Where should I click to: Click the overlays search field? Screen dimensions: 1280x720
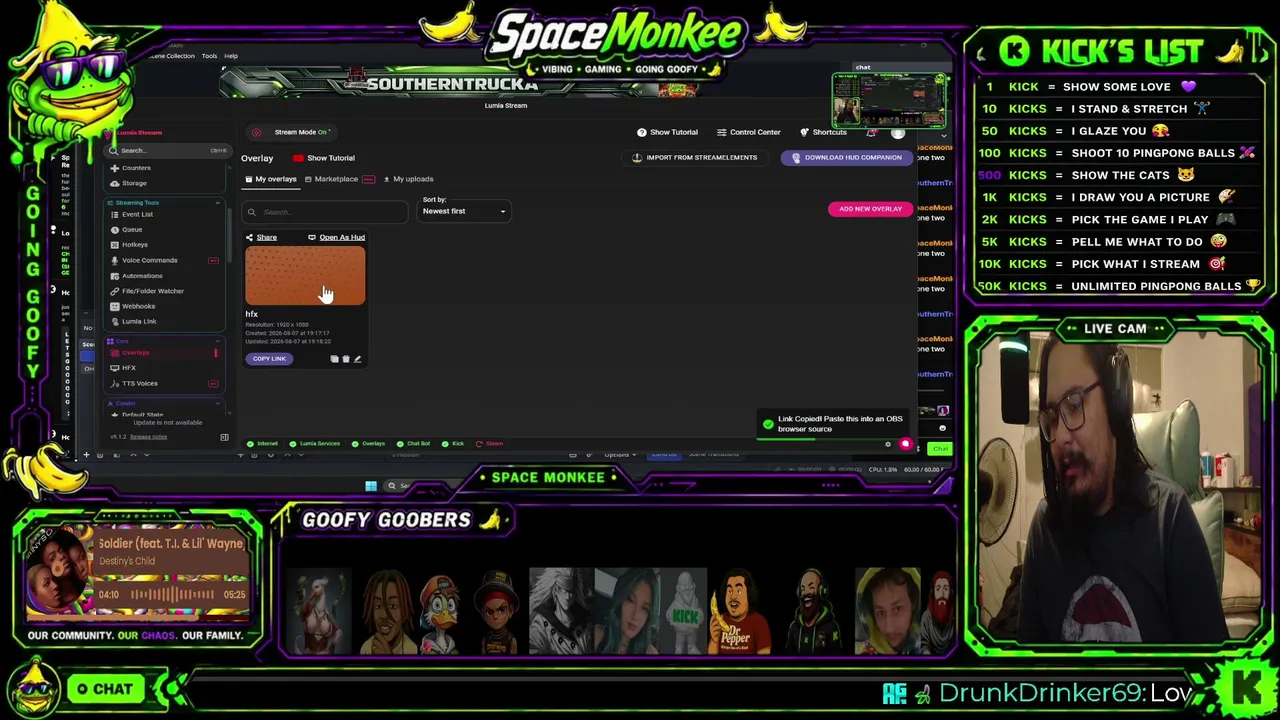(327, 212)
